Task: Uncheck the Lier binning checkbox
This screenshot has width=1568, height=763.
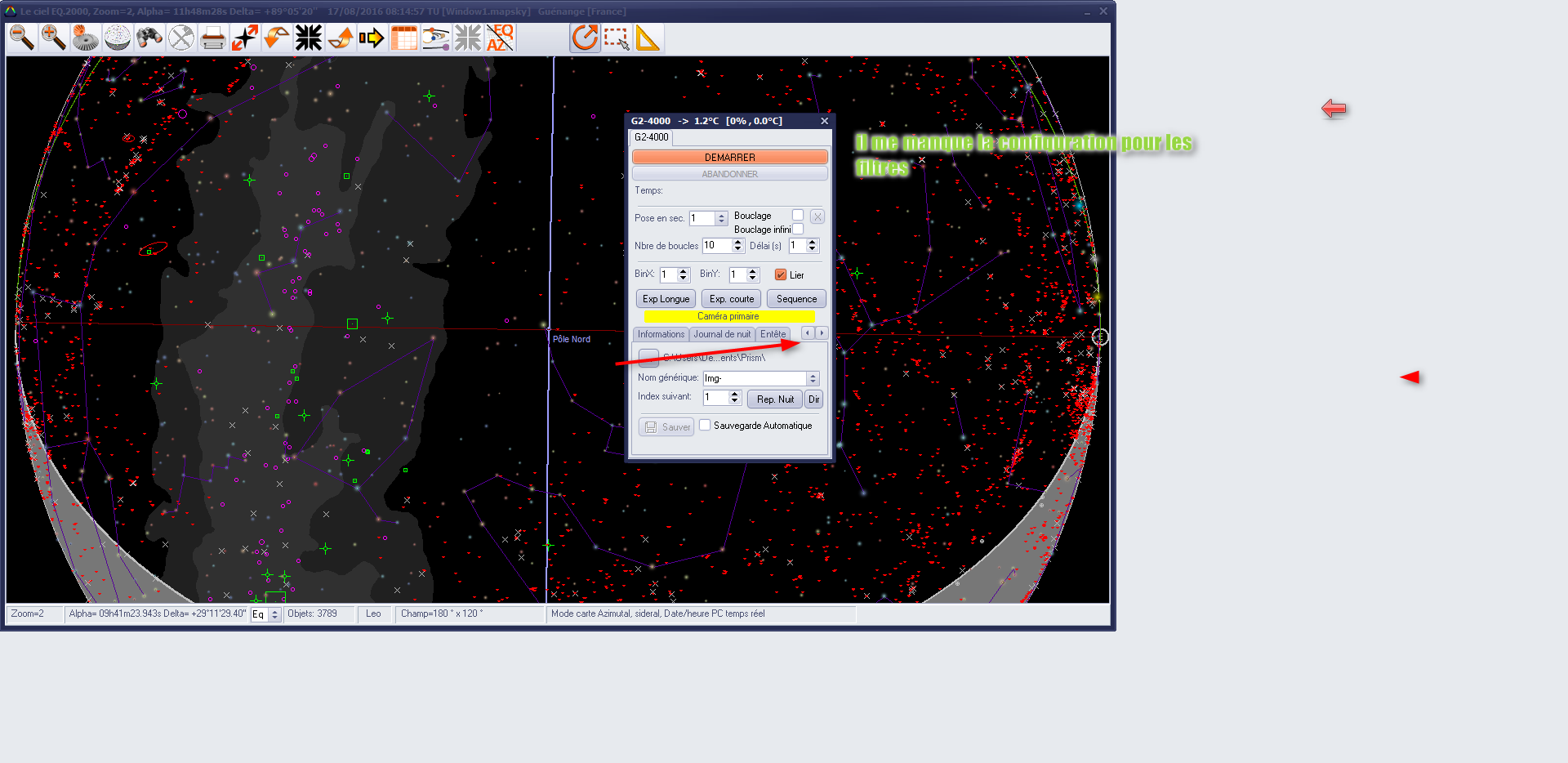Action: [x=781, y=275]
